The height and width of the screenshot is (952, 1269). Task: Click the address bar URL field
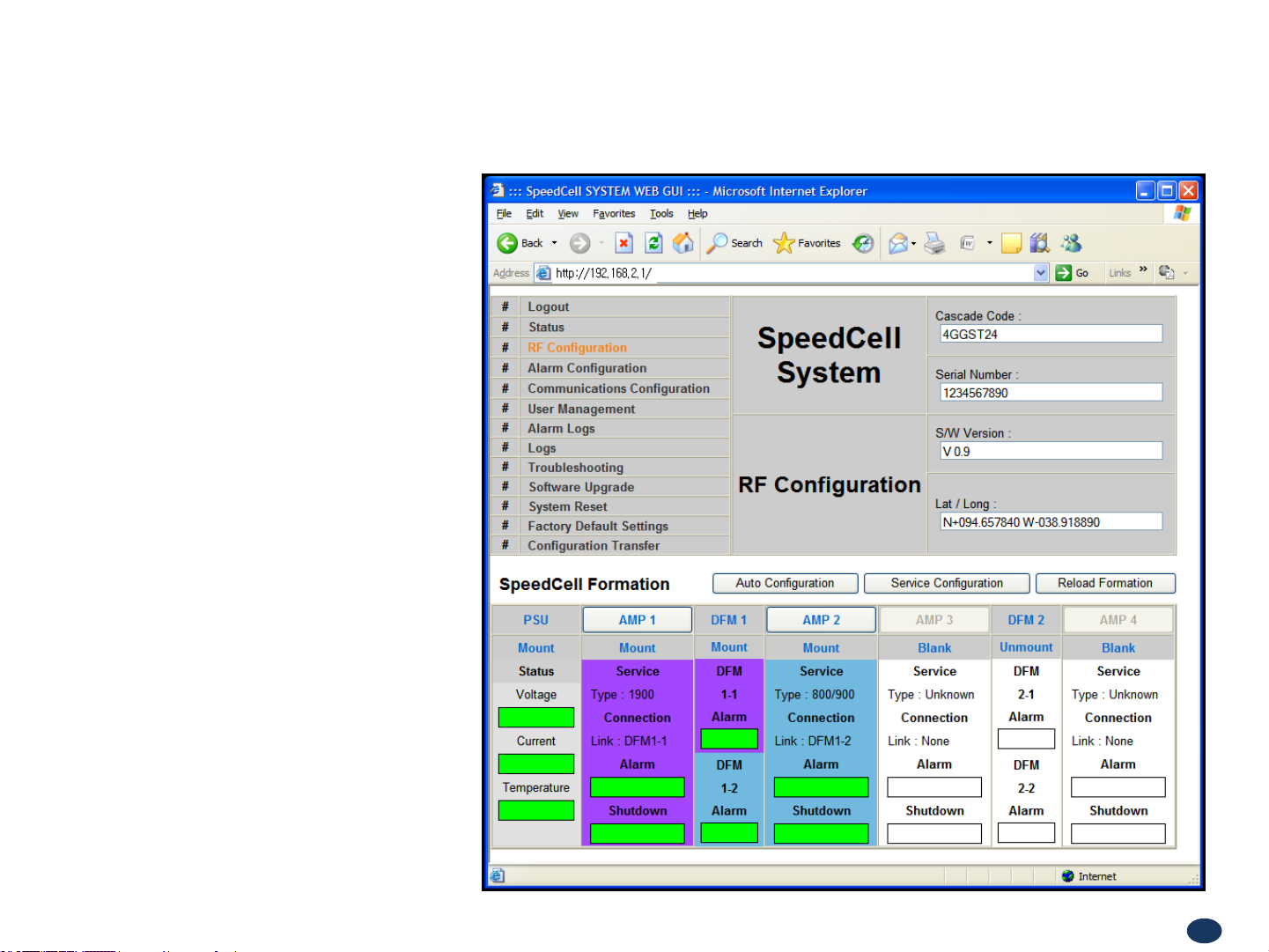pyautogui.click(x=793, y=273)
